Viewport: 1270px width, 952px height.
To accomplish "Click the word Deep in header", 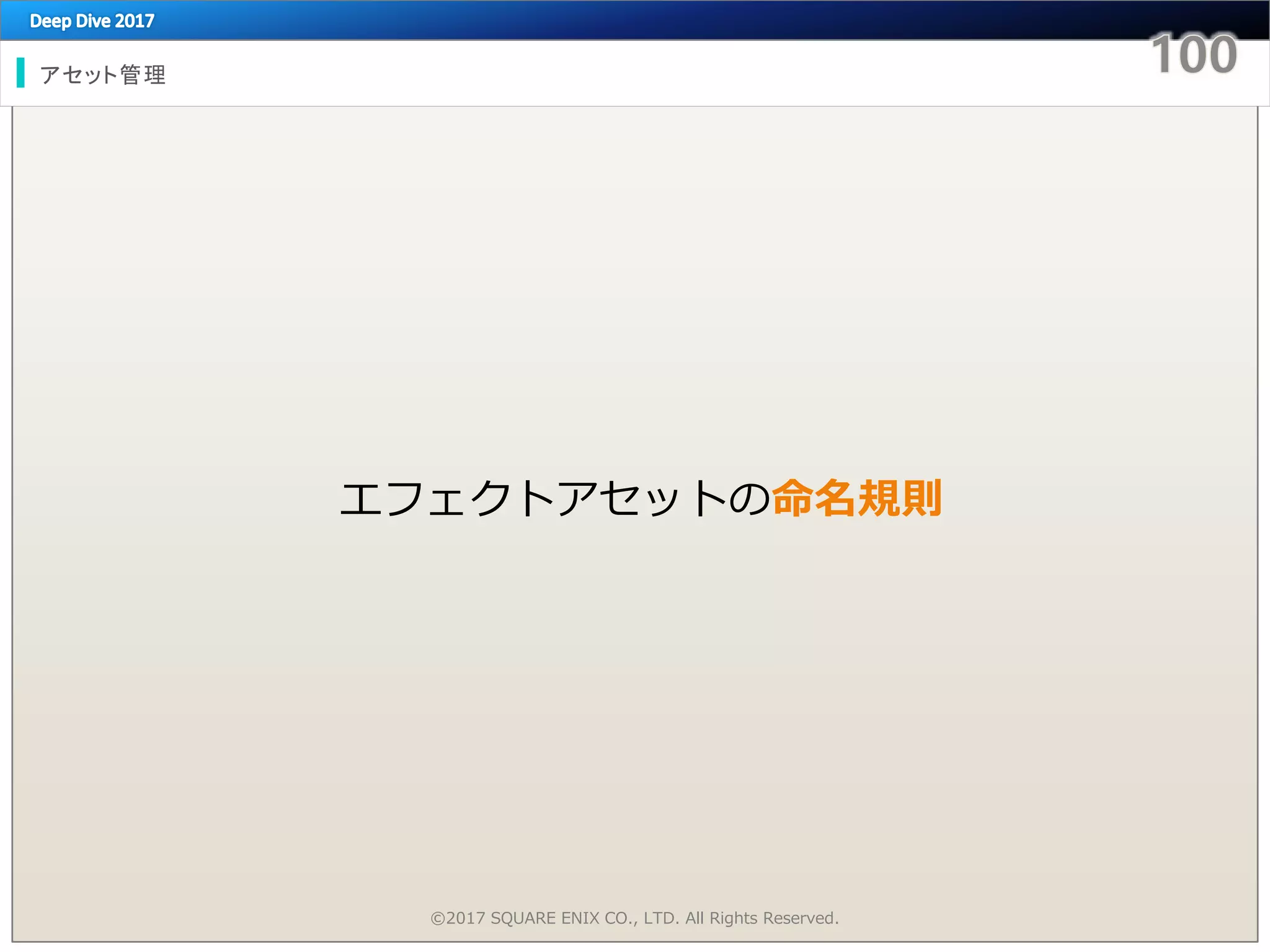I will 50,21.
